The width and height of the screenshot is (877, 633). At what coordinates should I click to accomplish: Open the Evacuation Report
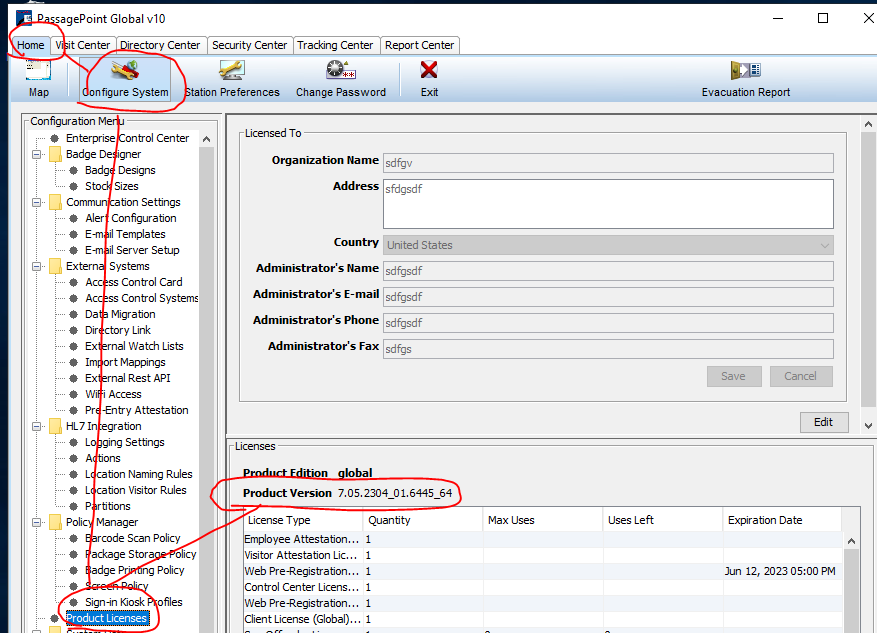pos(746,79)
